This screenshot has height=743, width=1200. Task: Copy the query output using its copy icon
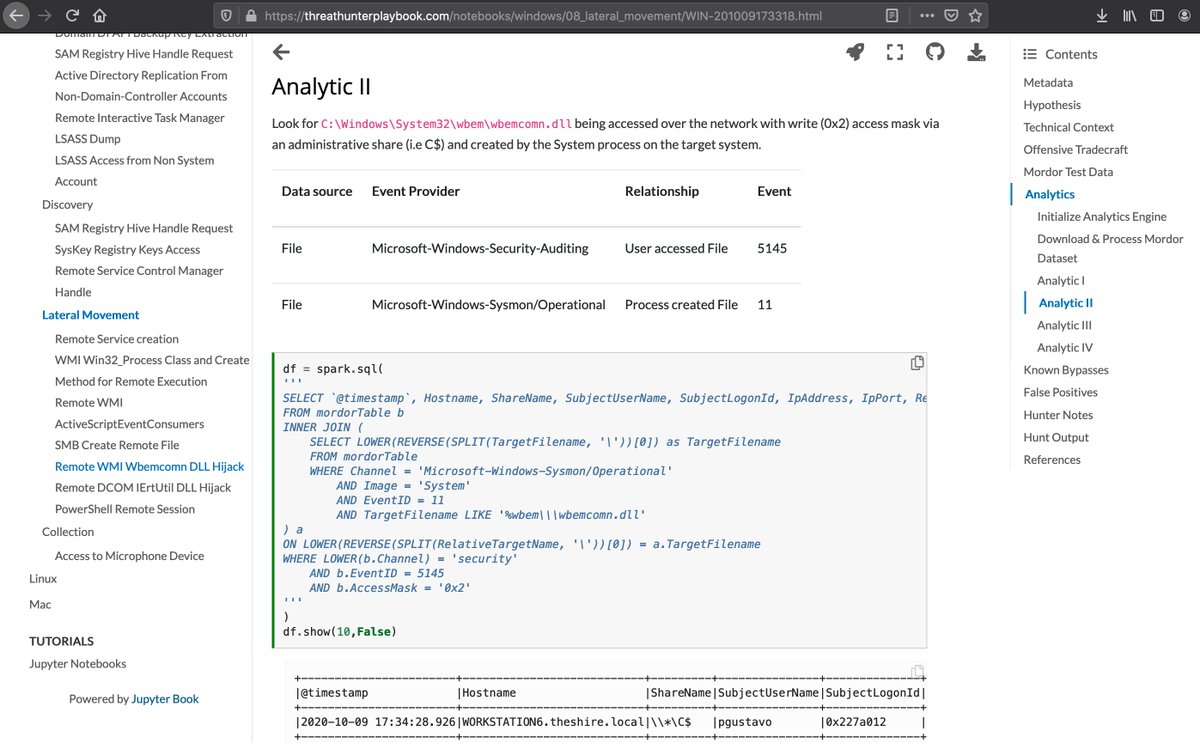[x=917, y=671]
